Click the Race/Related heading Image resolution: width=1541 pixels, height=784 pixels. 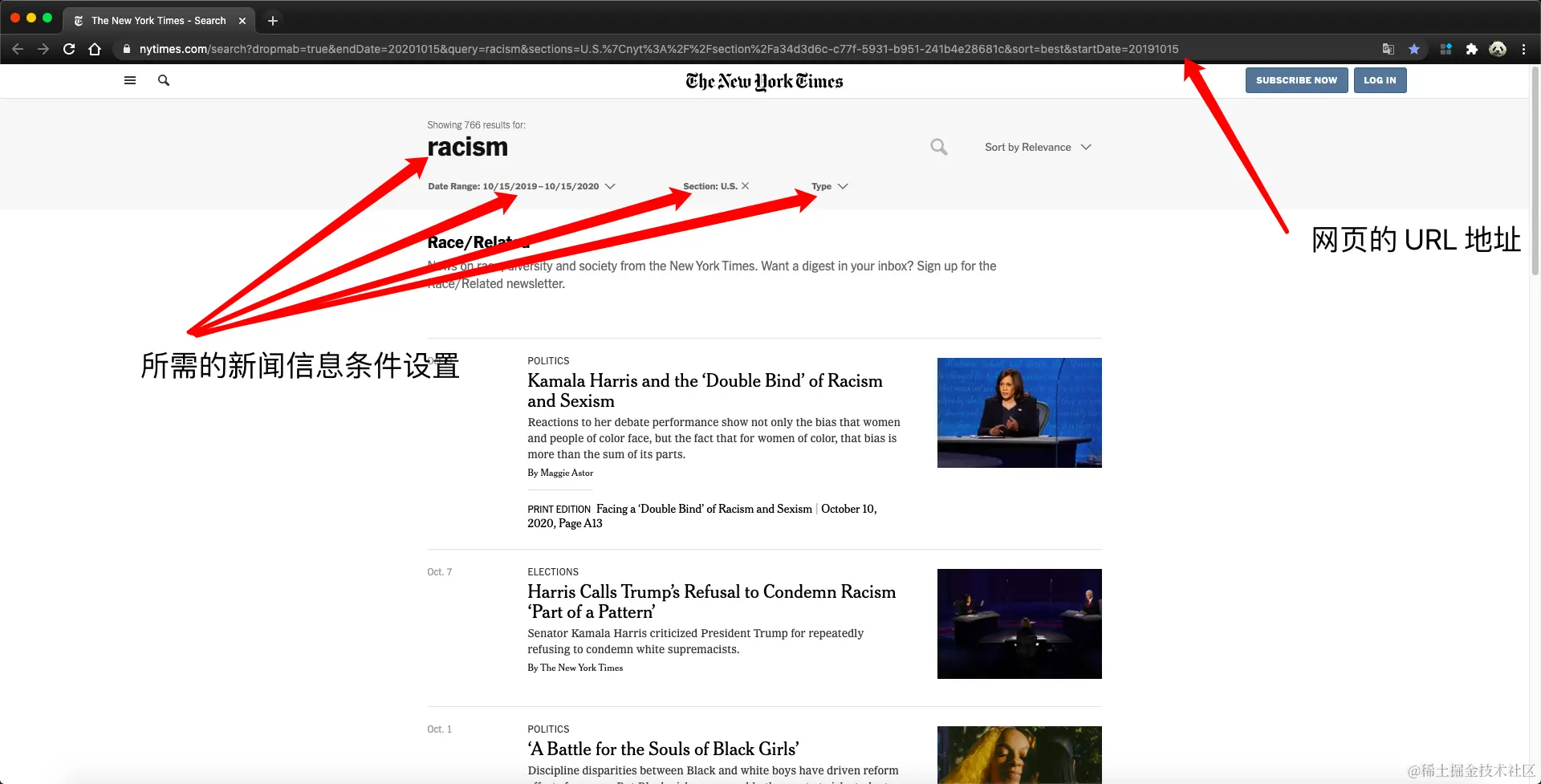(478, 242)
